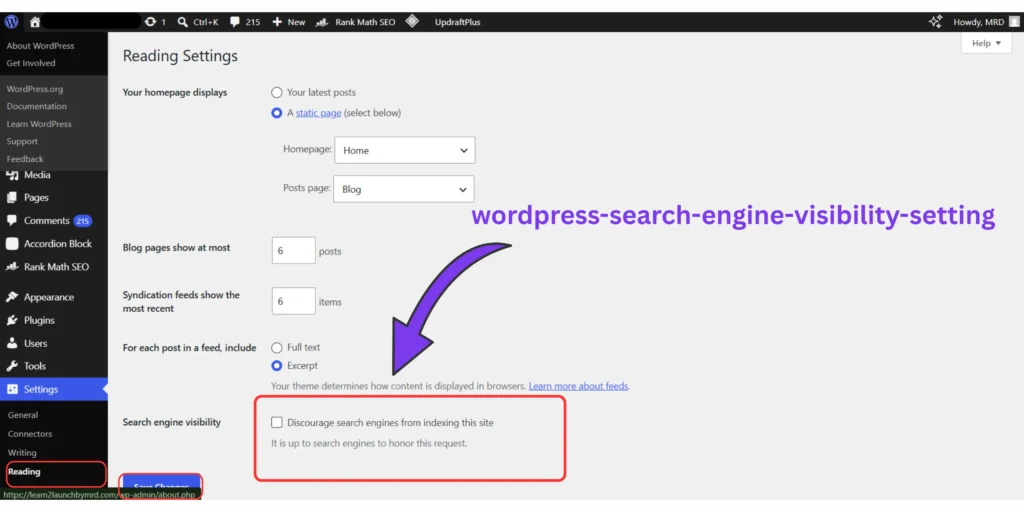Click the Comments icon in the sidebar
The width and height of the screenshot is (1024, 512).
coord(12,221)
